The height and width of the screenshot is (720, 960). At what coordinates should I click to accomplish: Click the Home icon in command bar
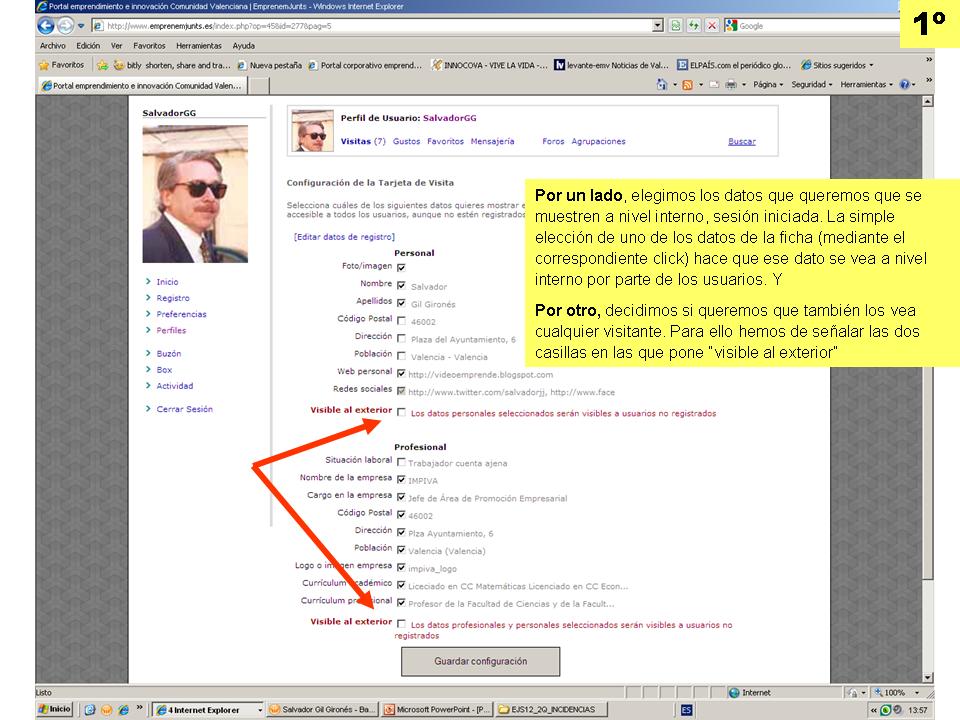(x=663, y=85)
